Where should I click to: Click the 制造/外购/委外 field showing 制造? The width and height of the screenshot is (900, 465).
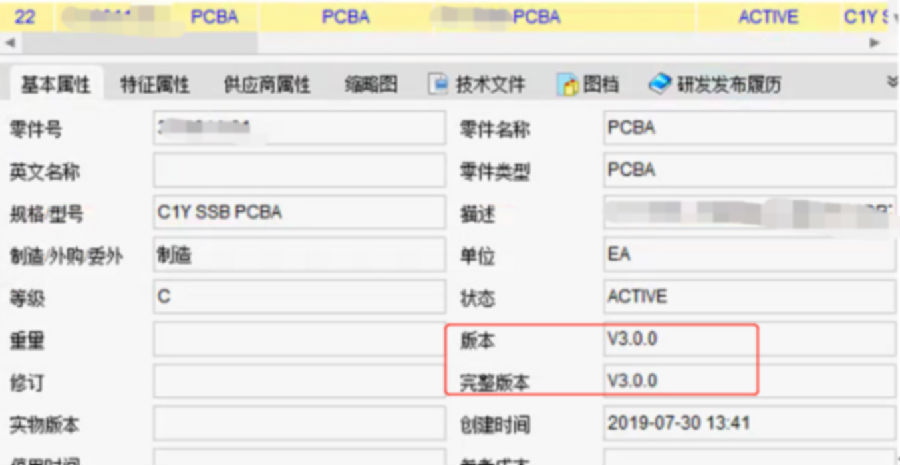(x=299, y=255)
